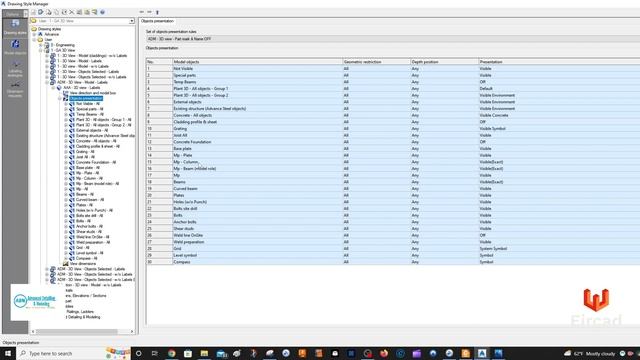Select 'Temp Beams - All' in the tree

[90, 114]
